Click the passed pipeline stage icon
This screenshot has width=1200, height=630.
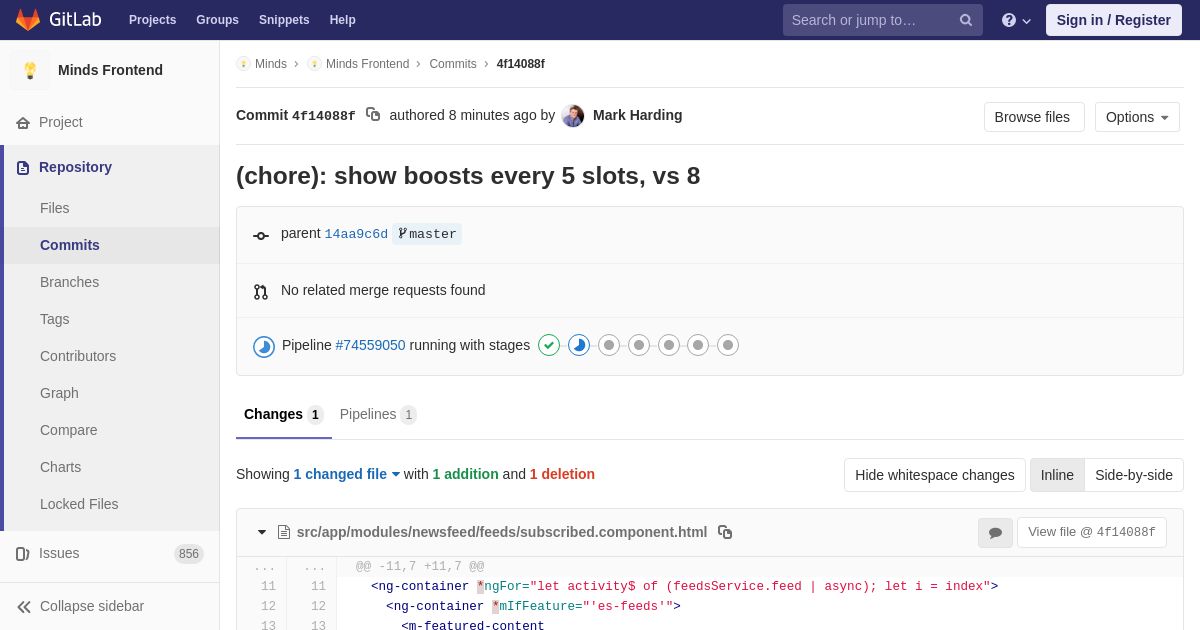coord(549,345)
